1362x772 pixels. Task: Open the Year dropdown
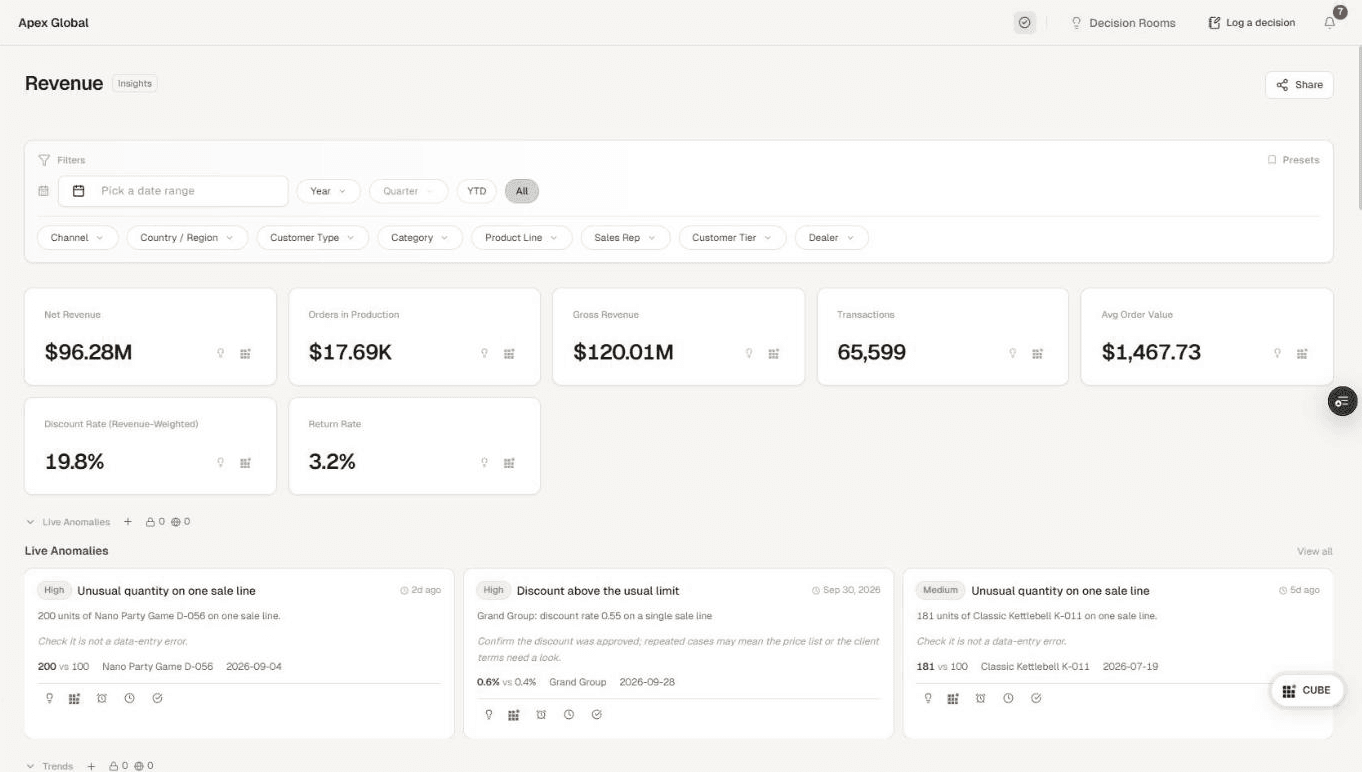point(328,191)
